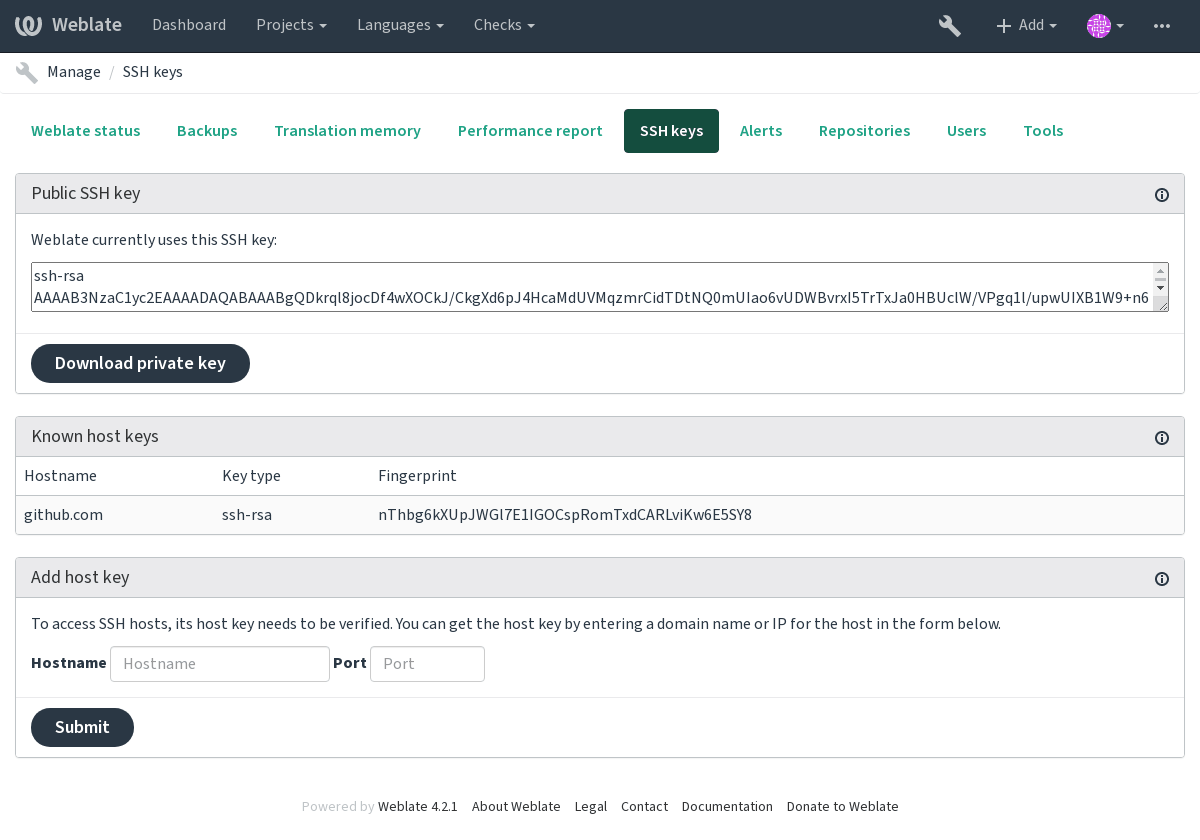Click the Weblate brand name text
This screenshot has width=1200, height=840.
coord(87,25)
